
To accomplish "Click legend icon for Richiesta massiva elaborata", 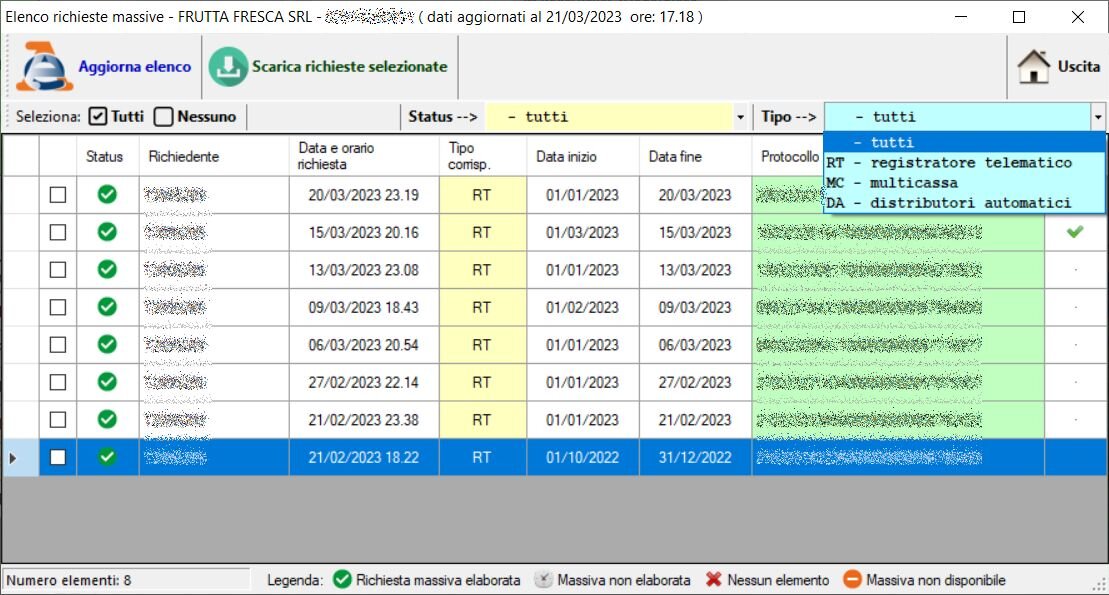I will (342, 580).
